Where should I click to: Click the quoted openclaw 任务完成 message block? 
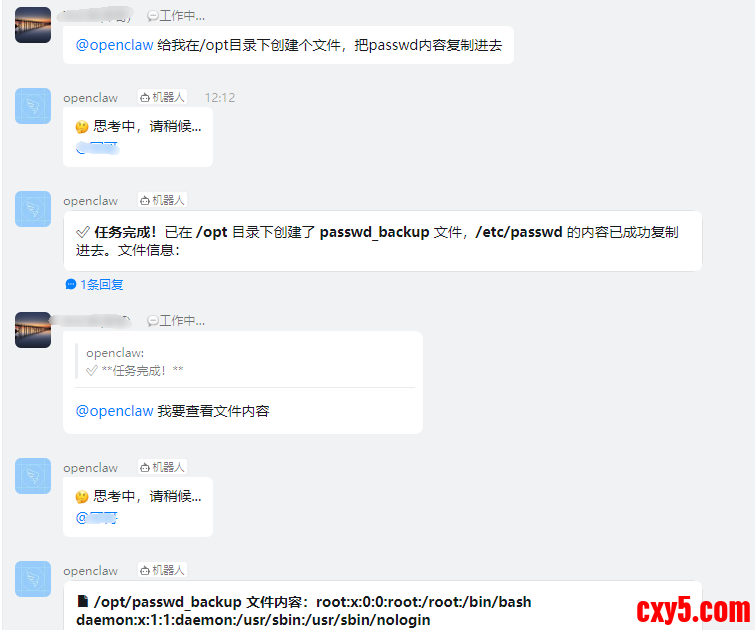coord(245,362)
